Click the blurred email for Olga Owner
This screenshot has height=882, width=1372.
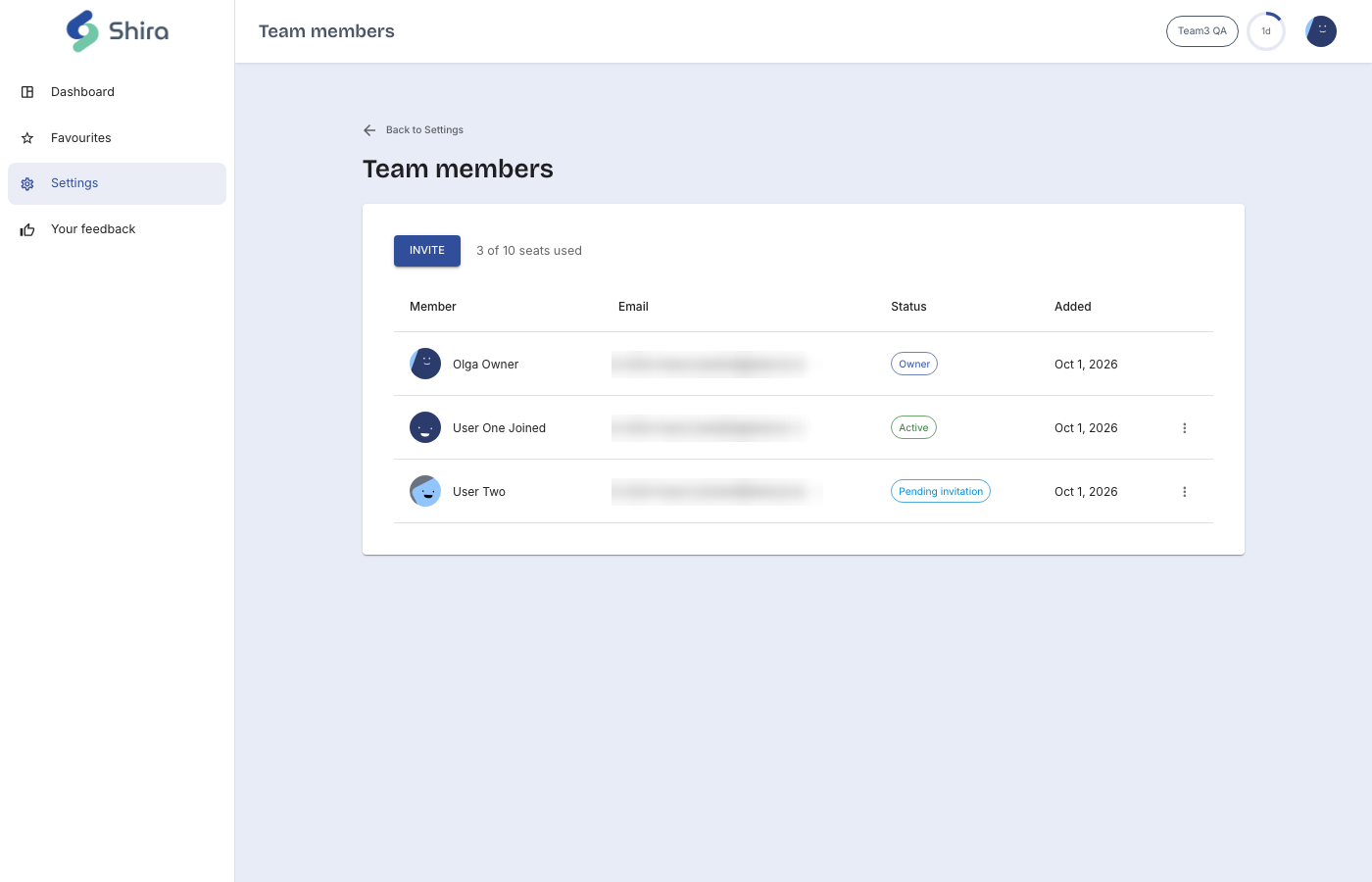point(710,365)
